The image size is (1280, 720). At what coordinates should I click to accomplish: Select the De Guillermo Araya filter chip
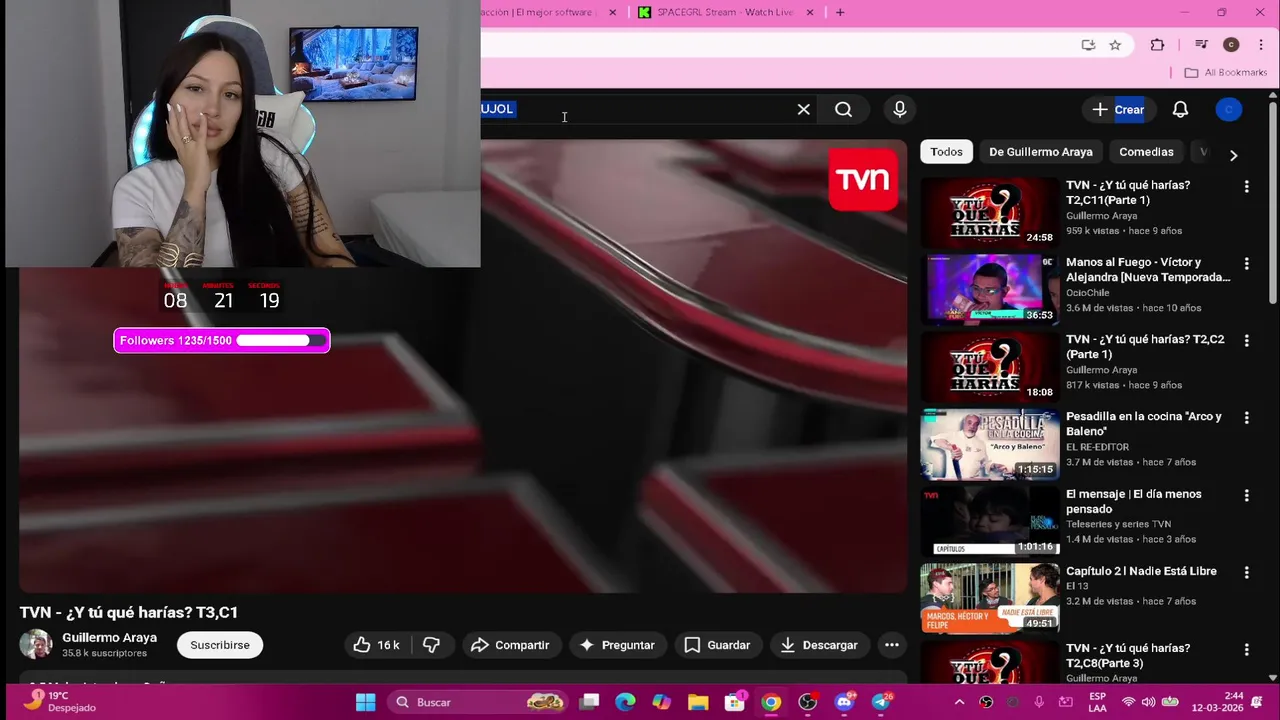point(1040,152)
